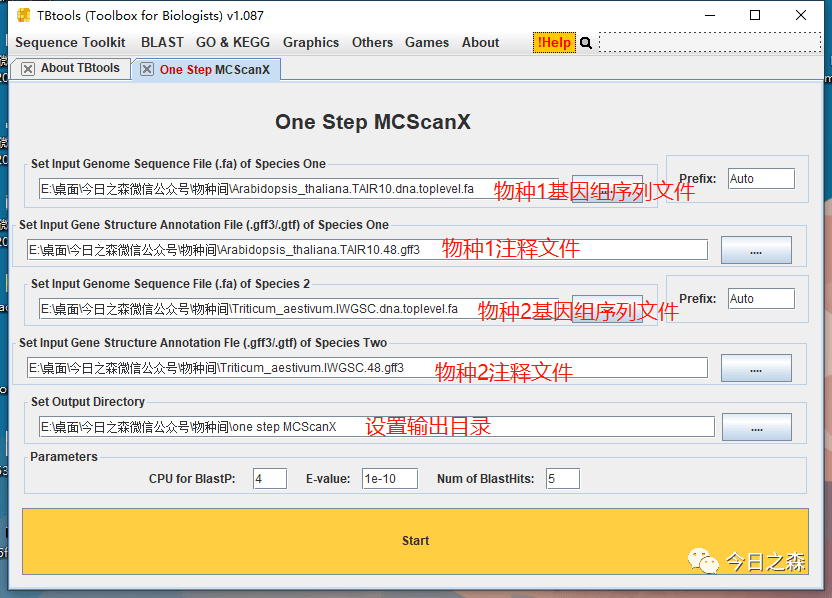
Task: Open the Graphics menu
Action: (x=310, y=42)
